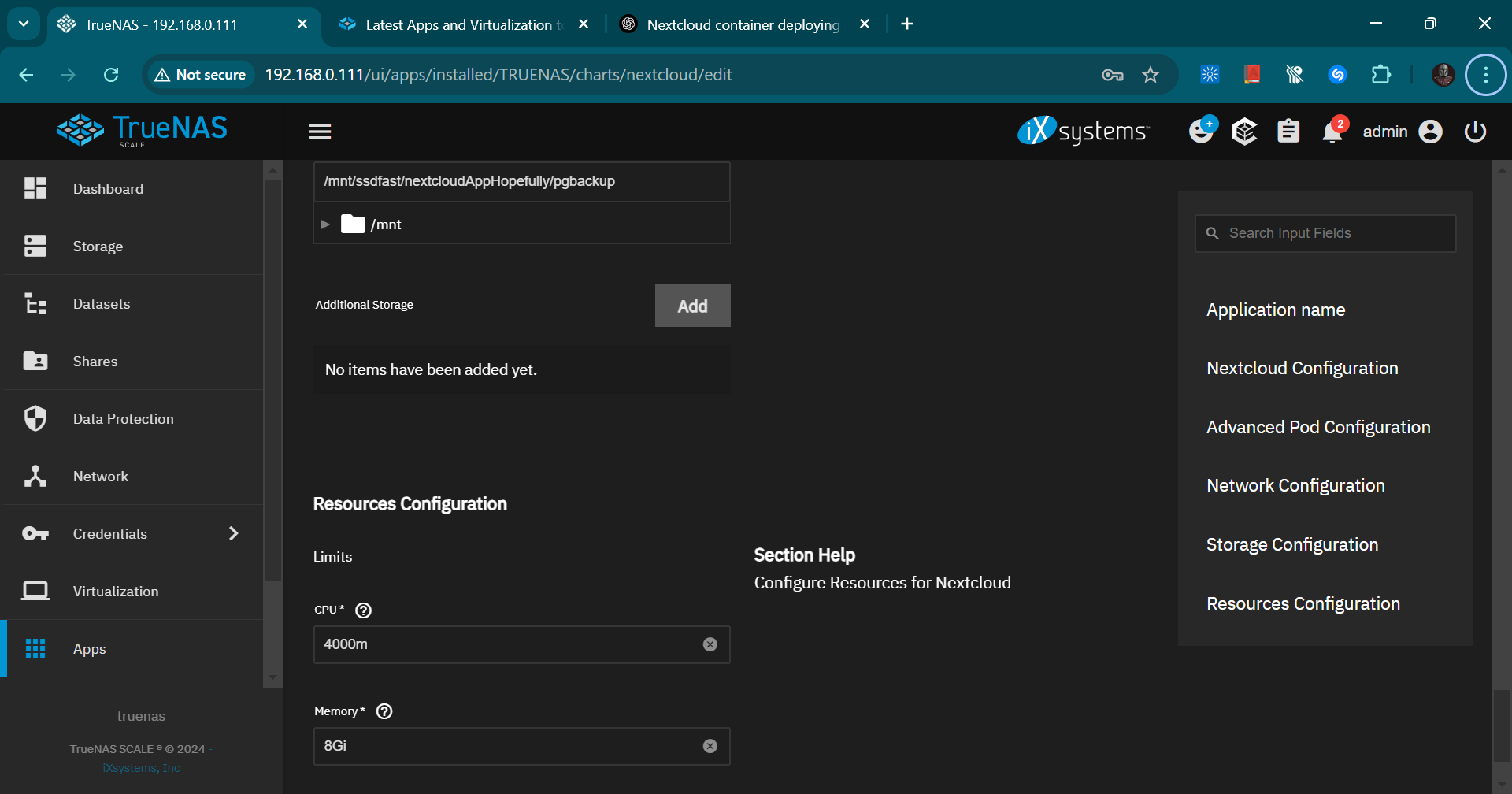1512x794 pixels.
Task: Open Credentials key icon
Action: pyautogui.click(x=35, y=533)
